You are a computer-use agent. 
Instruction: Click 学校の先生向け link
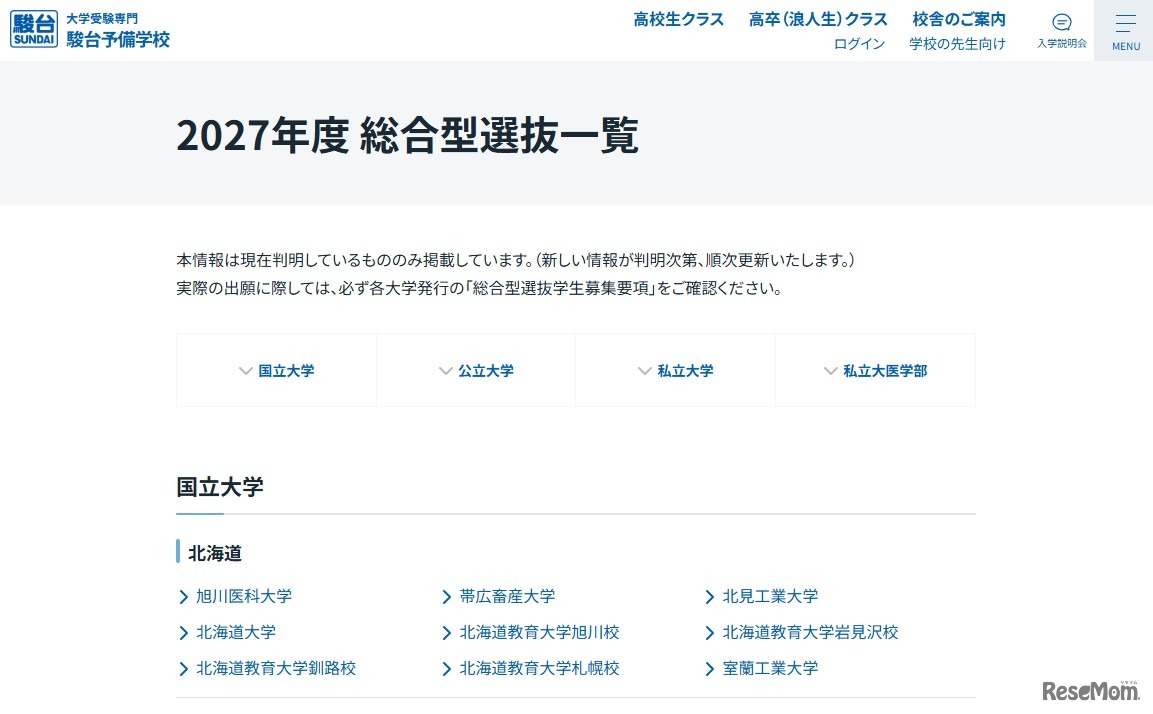[957, 43]
